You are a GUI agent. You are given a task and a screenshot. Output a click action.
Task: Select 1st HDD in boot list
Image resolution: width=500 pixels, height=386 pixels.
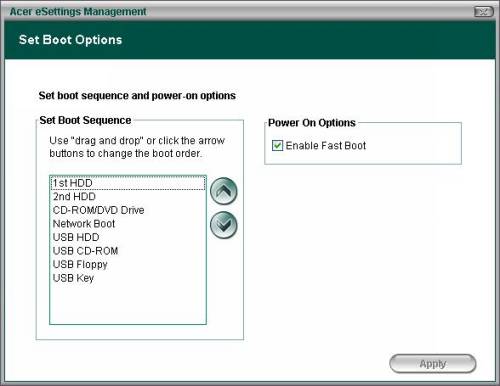128,183
